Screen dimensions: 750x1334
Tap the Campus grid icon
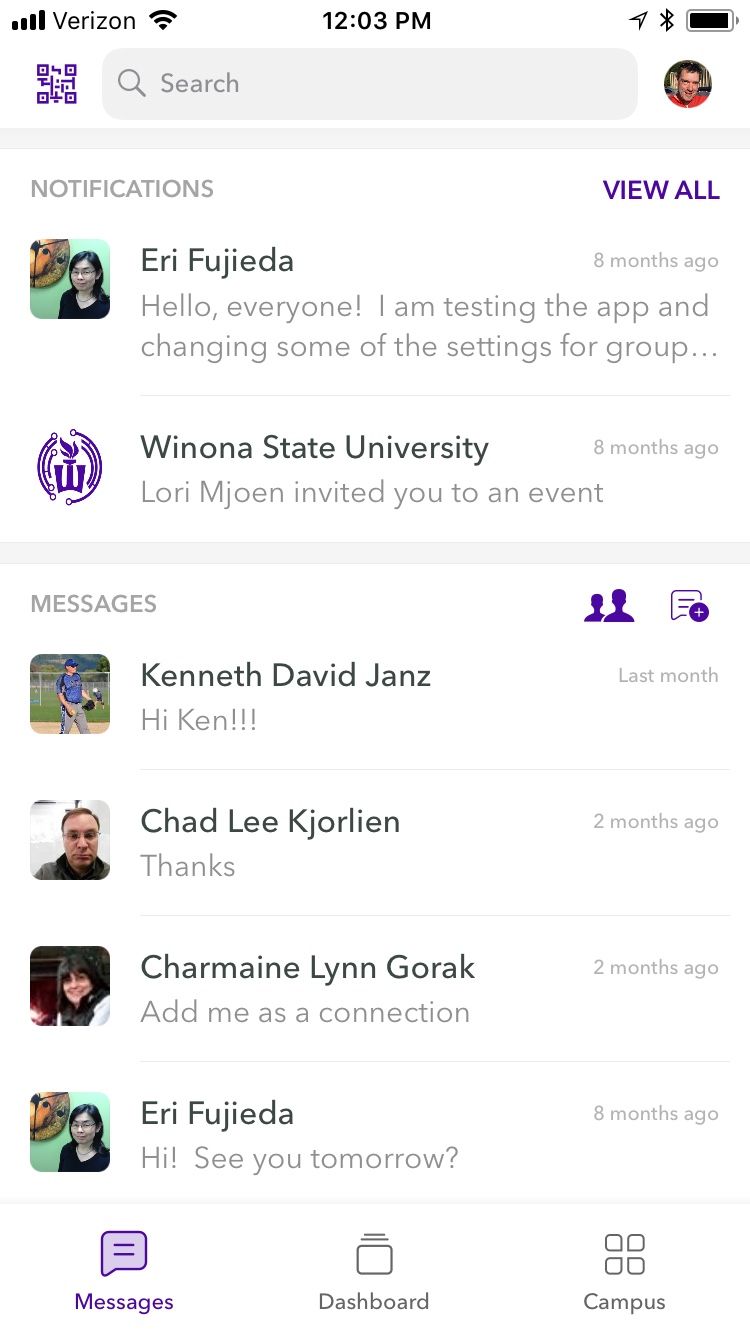coord(625,1254)
